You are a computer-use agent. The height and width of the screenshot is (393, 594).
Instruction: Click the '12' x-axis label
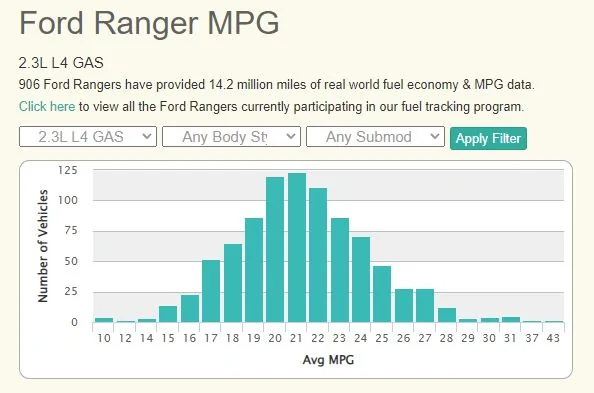tap(125, 338)
